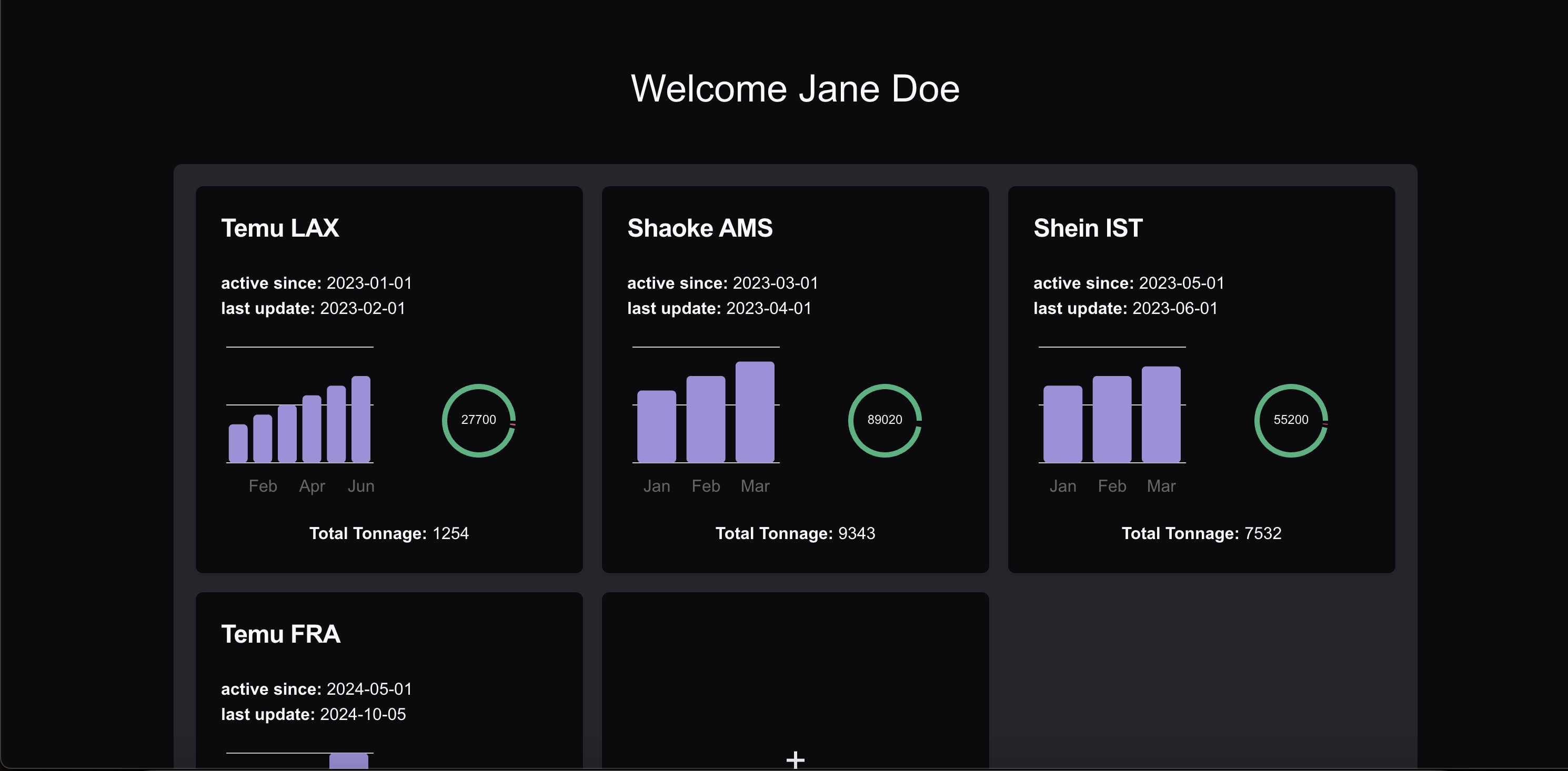Click Total Tonnage 9343 text
Viewport: 1568px width, 771px height.
tap(795, 533)
